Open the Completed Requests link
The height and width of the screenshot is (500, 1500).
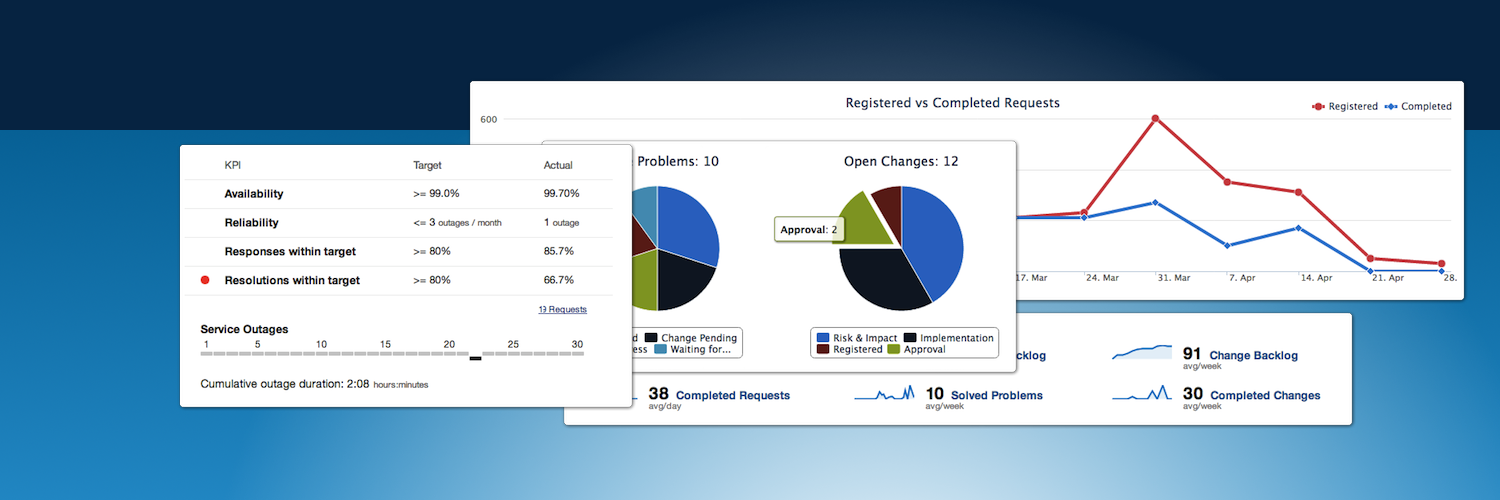733,396
